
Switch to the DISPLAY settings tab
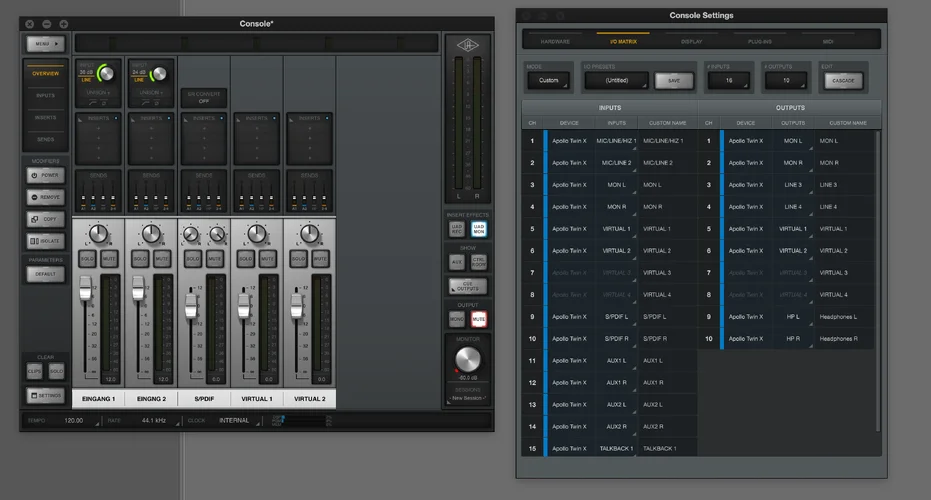tap(691, 42)
